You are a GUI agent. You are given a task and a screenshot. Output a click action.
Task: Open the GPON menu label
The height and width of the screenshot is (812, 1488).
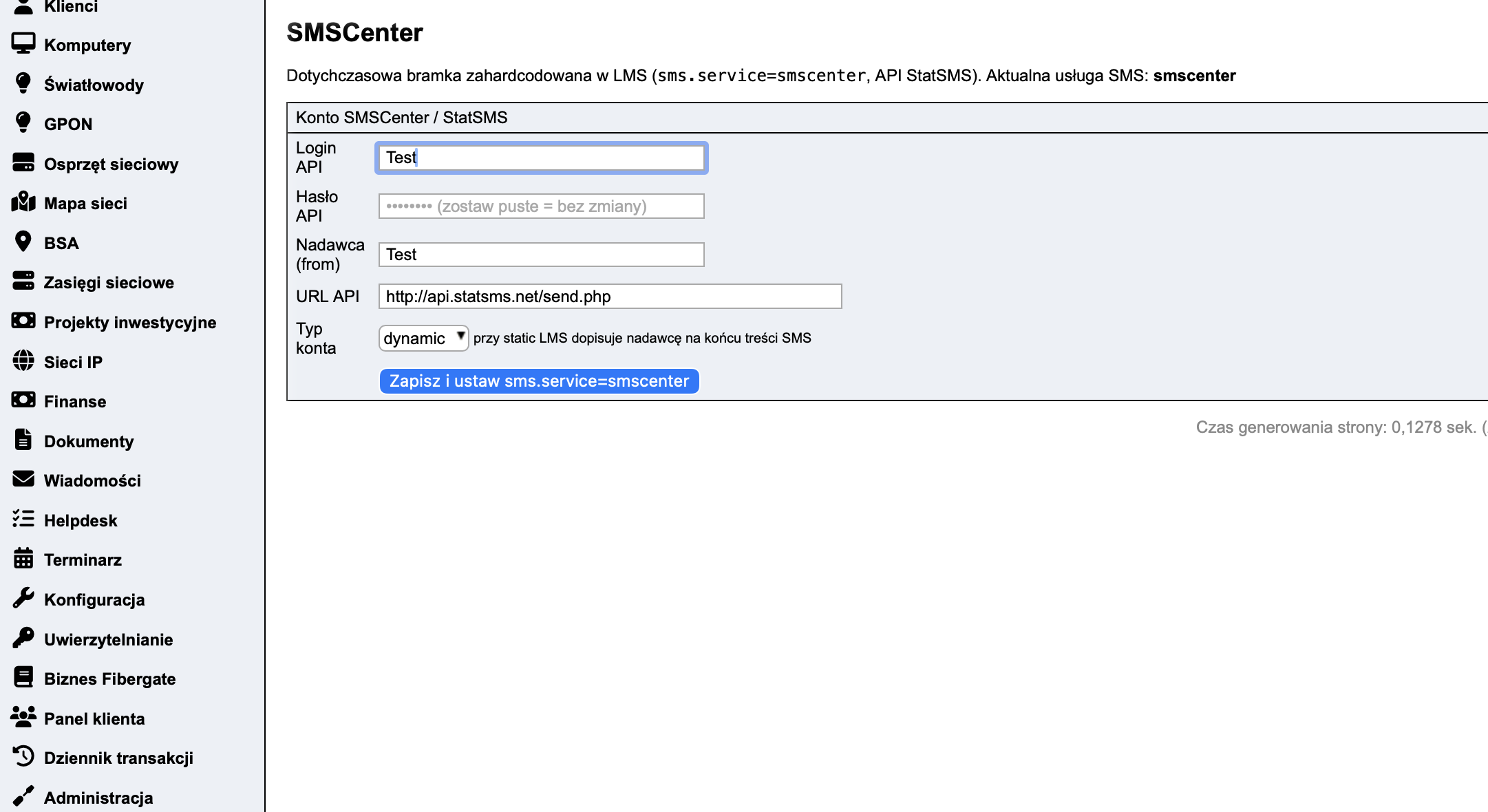click(x=68, y=124)
